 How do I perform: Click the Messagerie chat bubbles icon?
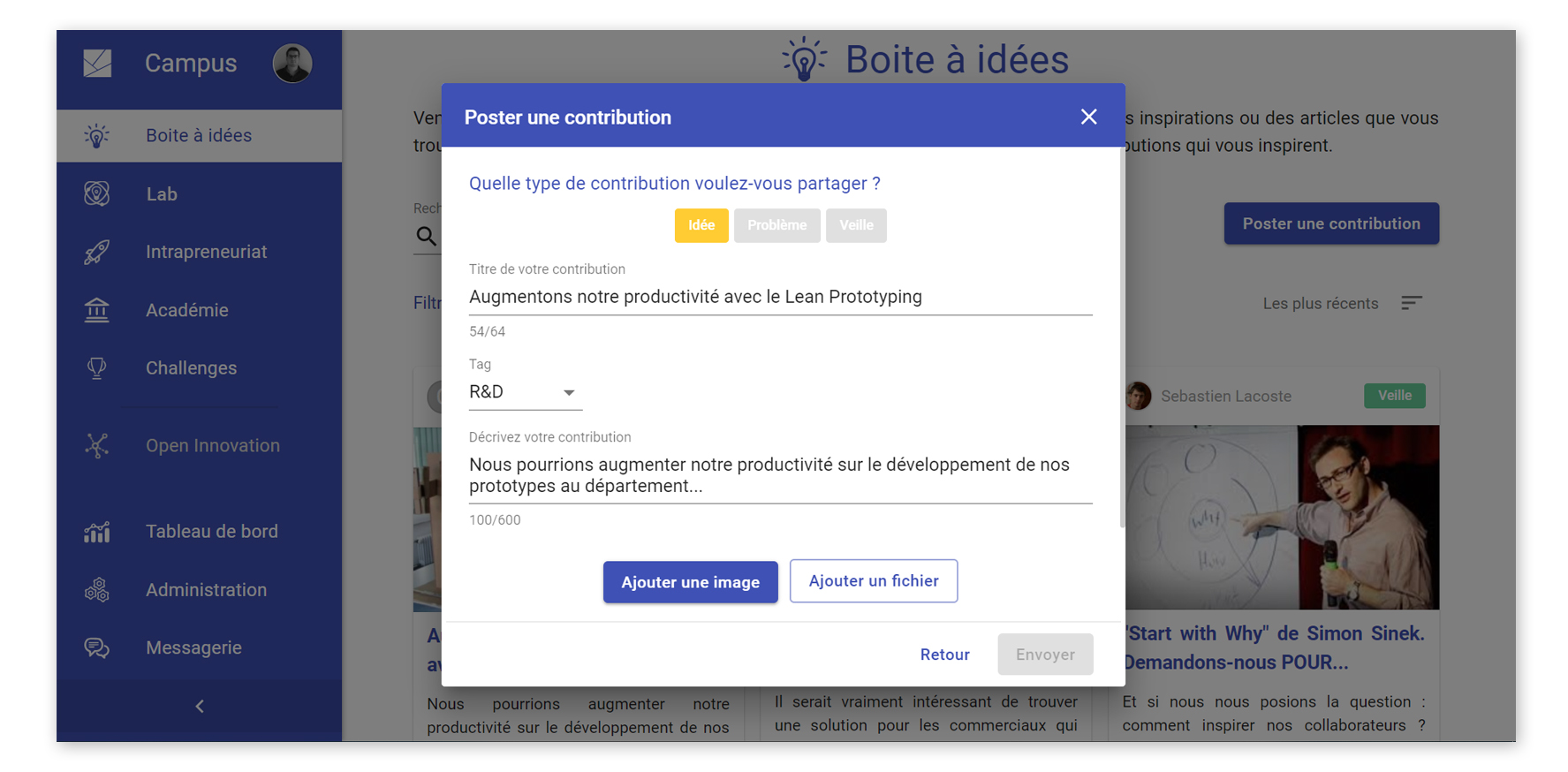tap(96, 647)
